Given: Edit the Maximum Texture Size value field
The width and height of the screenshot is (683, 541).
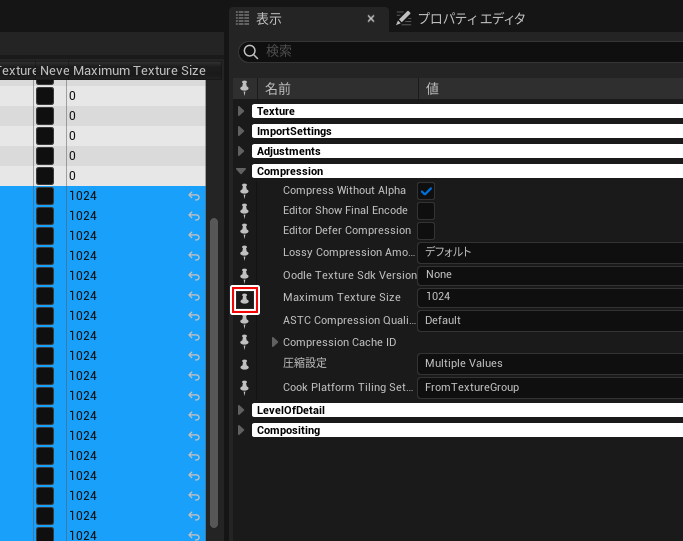Looking at the screenshot, I should click(550, 297).
